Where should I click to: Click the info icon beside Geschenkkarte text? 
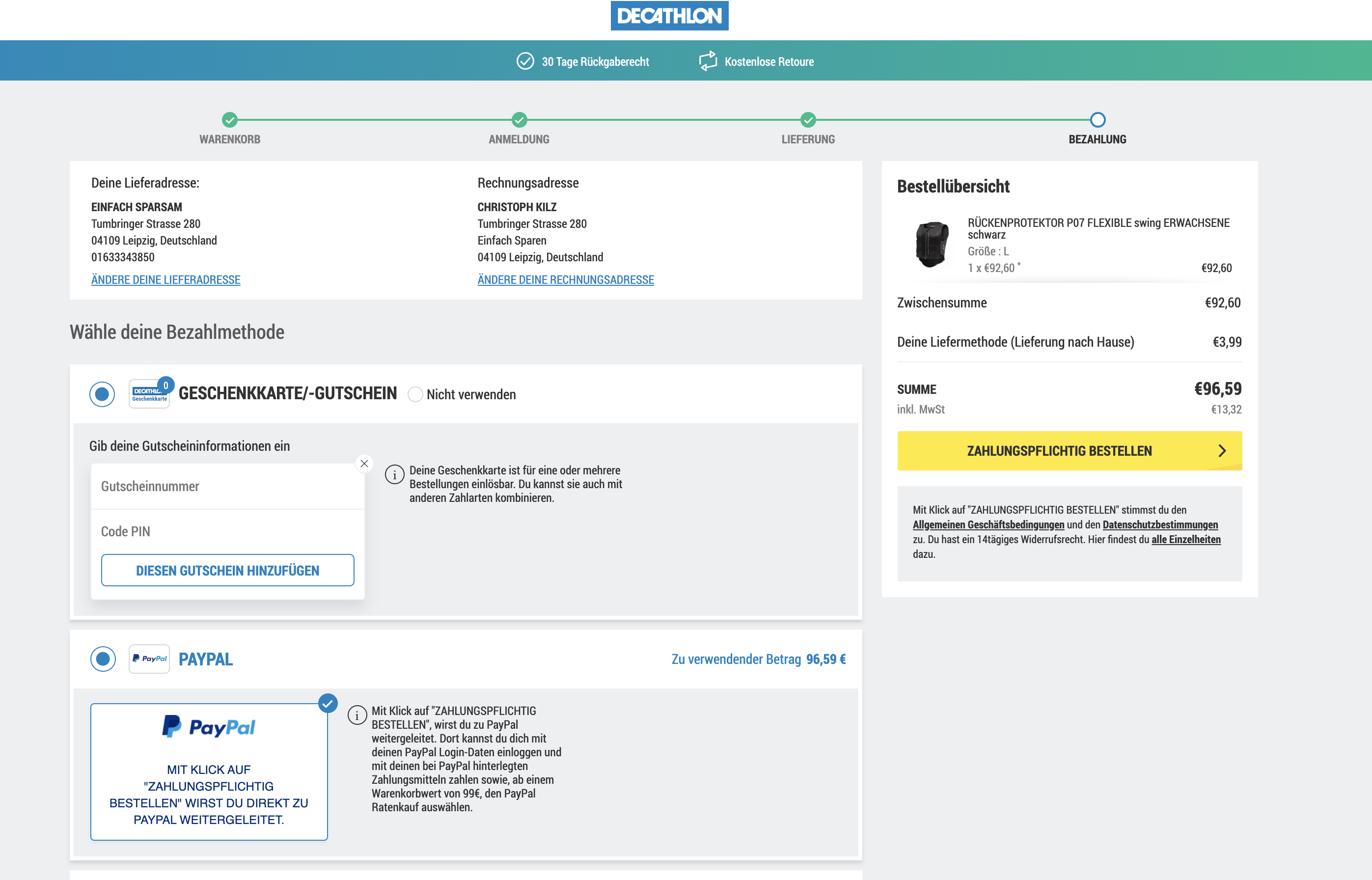[394, 474]
